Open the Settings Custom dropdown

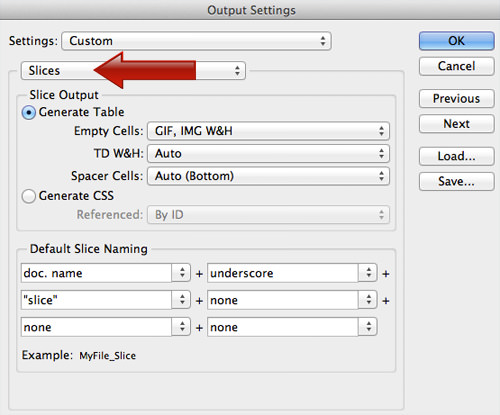[x=196, y=41]
